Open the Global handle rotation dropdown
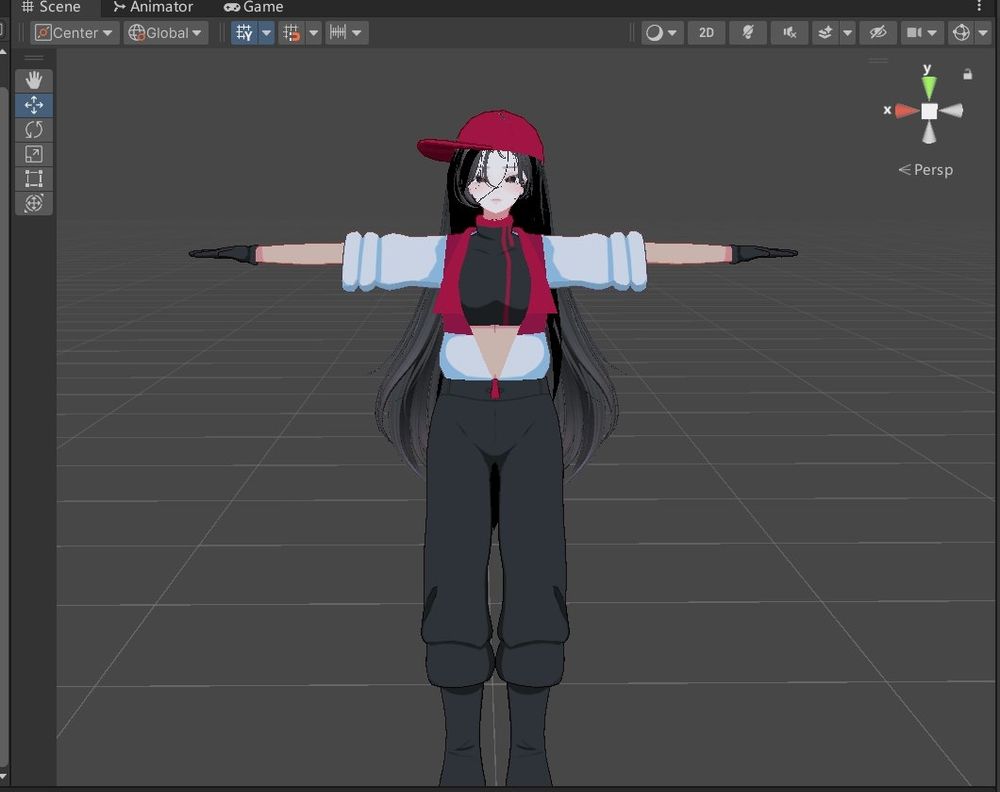 coord(166,33)
